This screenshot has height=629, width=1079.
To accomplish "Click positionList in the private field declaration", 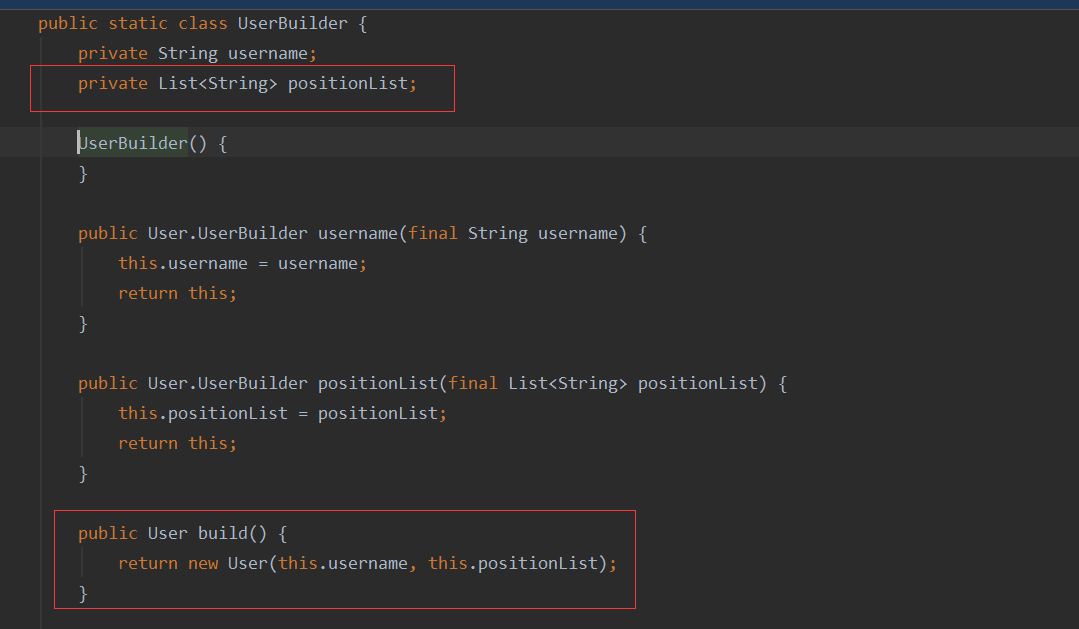I will tap(348, 83).
